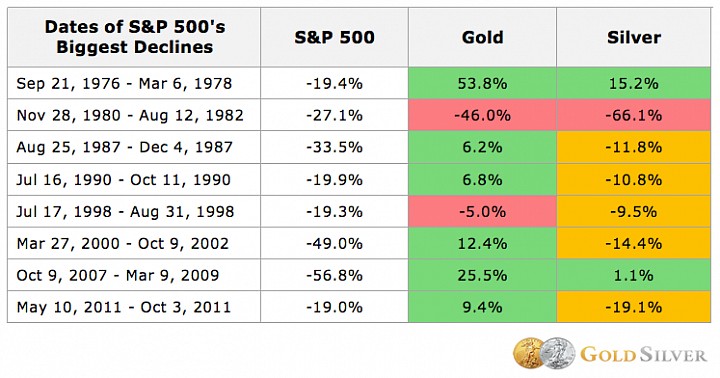Click the Oct 9, 2007 date row
This screenshot has height=378, width=720.
[x=134, y=275]
